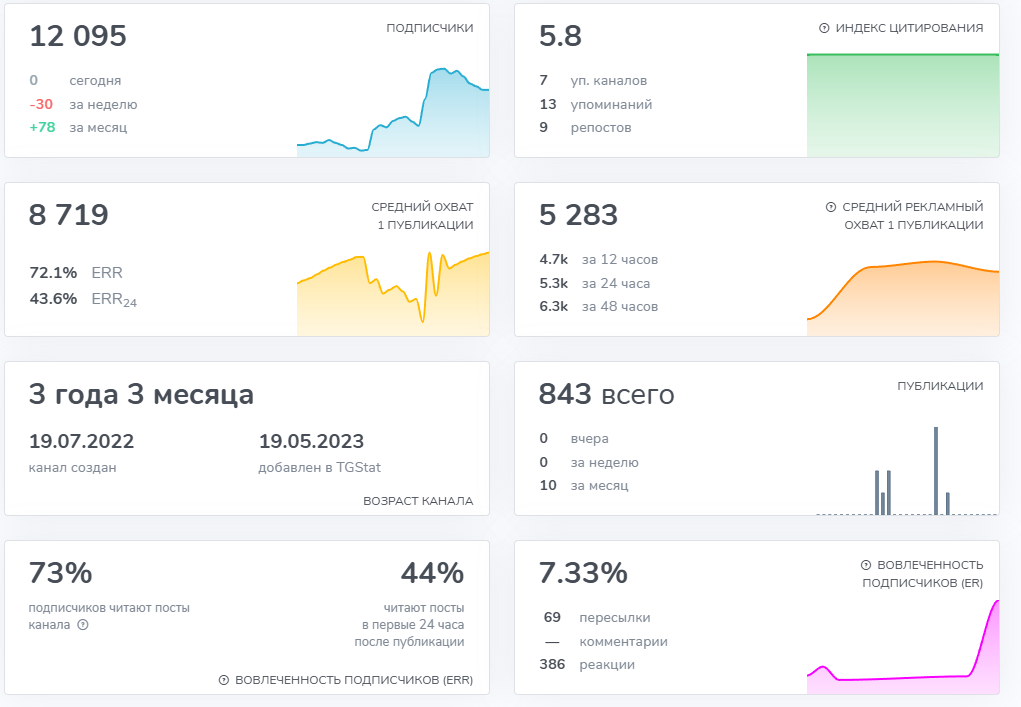Click tallest bar in publications chart
The height and width of the screenshot is (707, 1021).
[936, 470]
